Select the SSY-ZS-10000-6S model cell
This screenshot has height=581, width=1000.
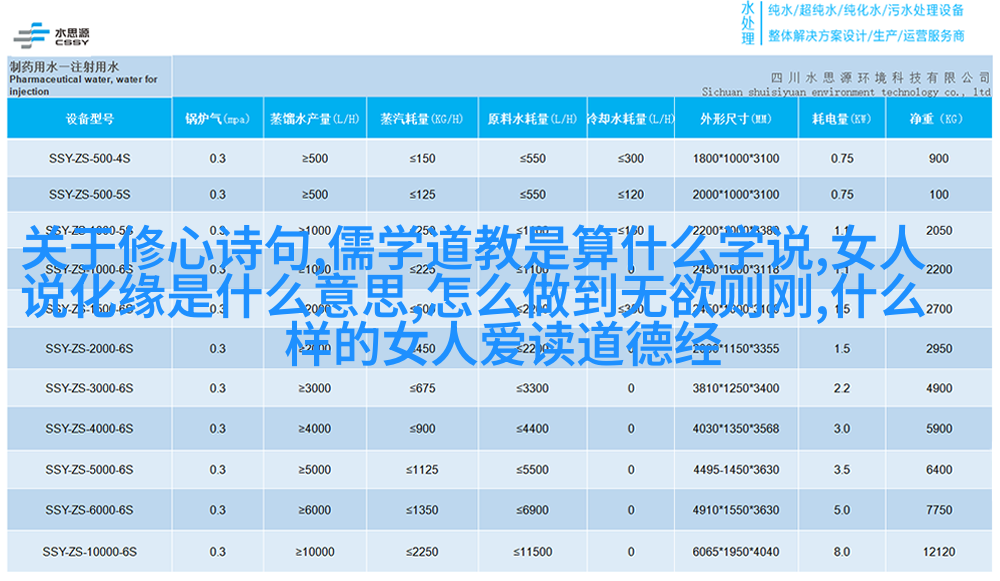89,551
